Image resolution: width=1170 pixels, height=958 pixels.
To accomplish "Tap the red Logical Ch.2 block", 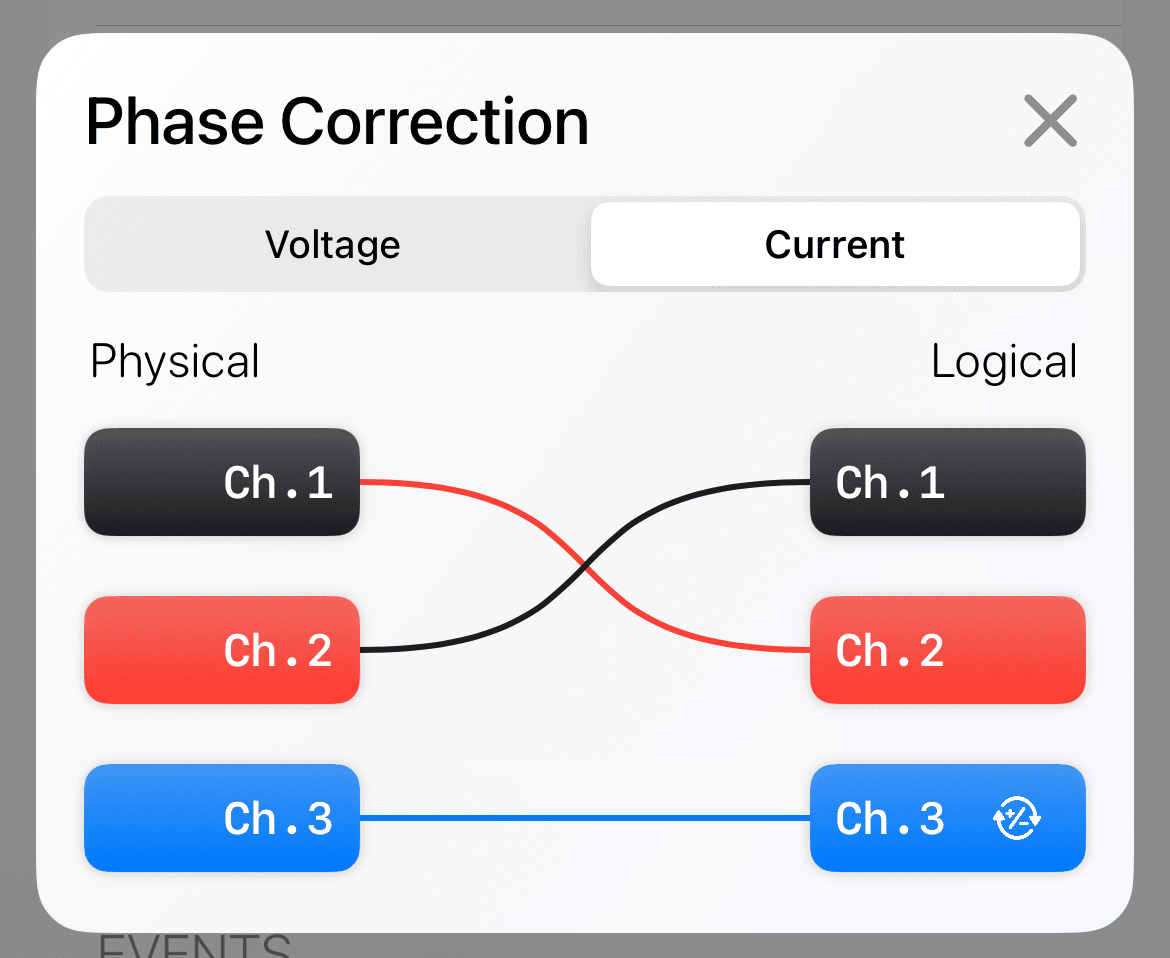I will [x=947, y=651].
